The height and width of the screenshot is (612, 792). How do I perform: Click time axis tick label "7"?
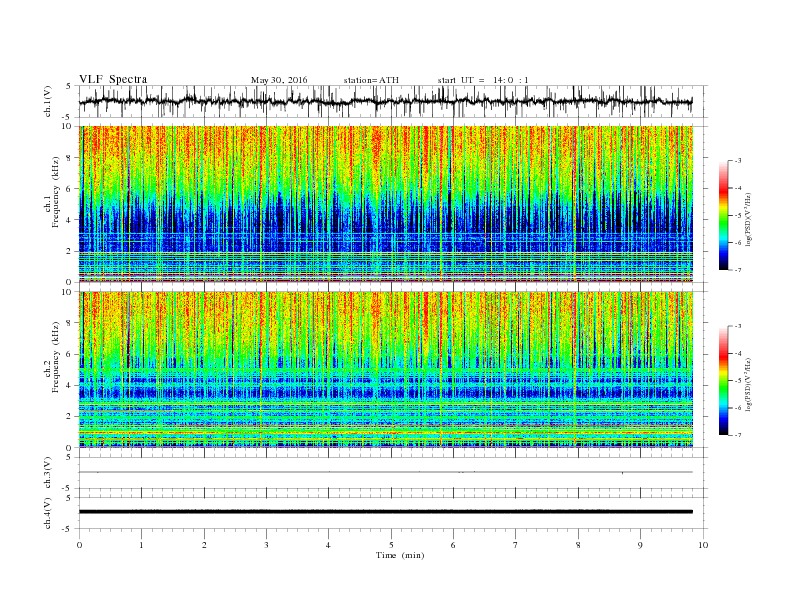pos(516,545)
